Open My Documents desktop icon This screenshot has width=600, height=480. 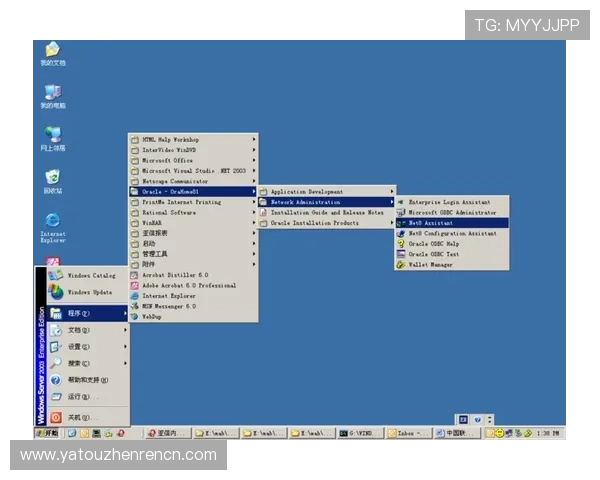click(52, 50)
